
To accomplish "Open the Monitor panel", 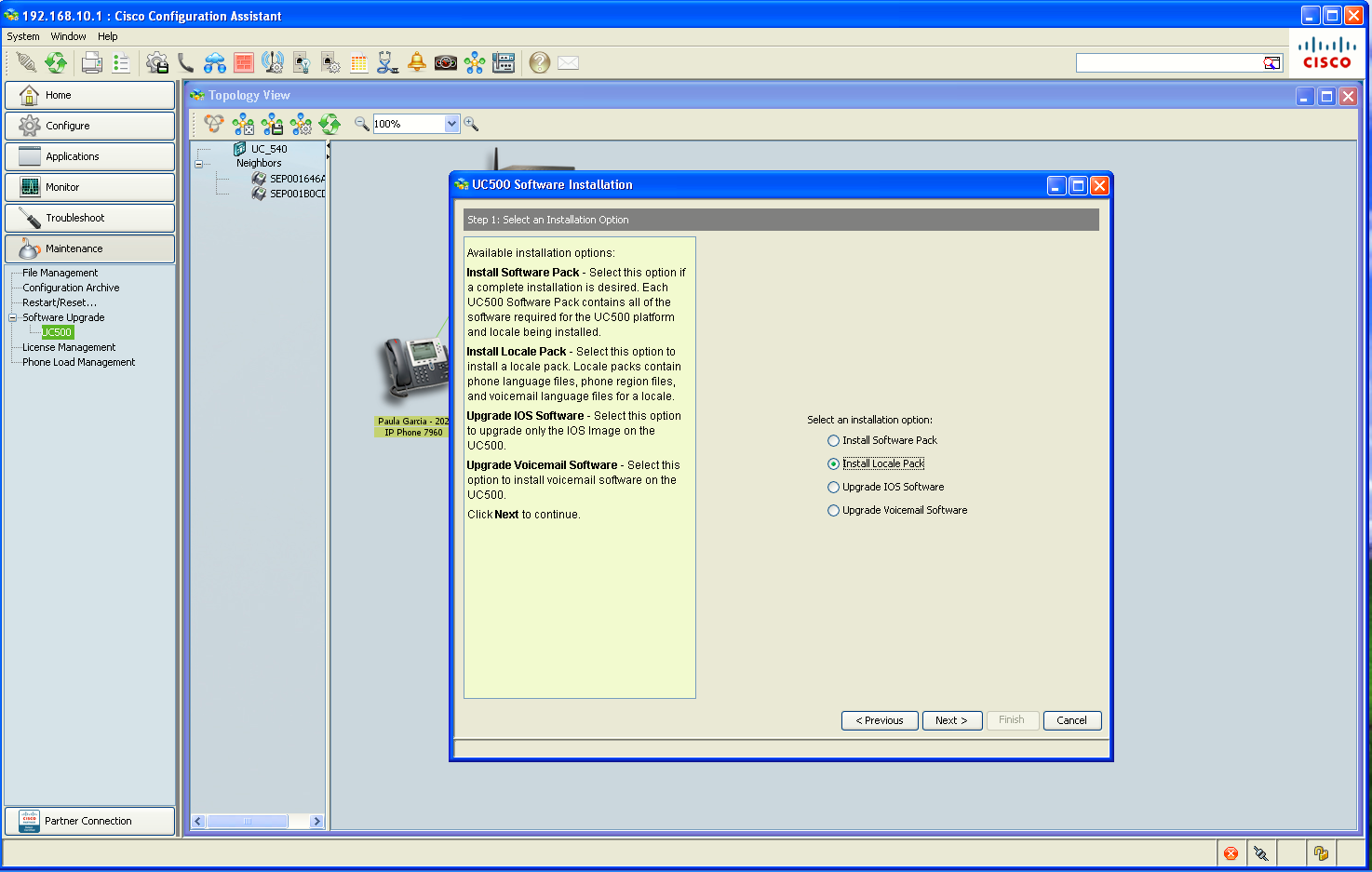I will click(89, 187).
